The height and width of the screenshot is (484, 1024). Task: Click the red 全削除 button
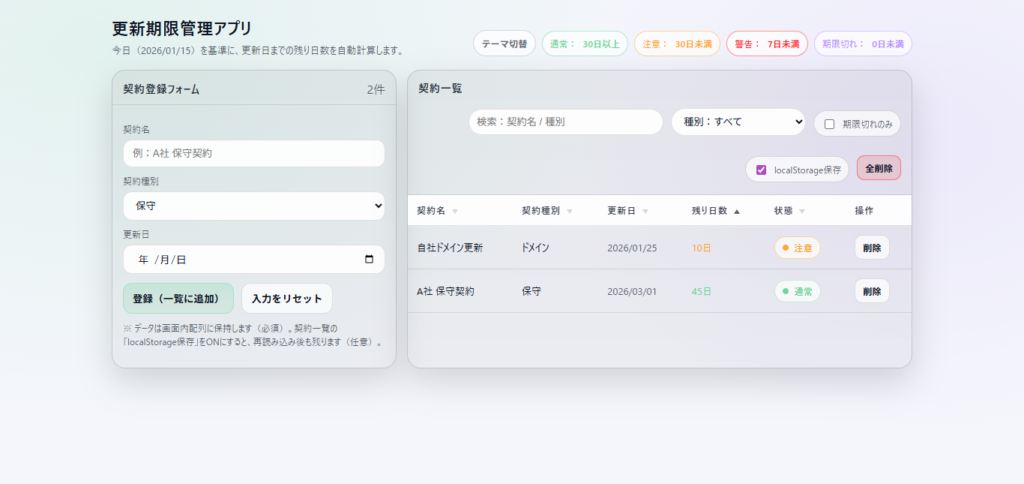[879, 169]
